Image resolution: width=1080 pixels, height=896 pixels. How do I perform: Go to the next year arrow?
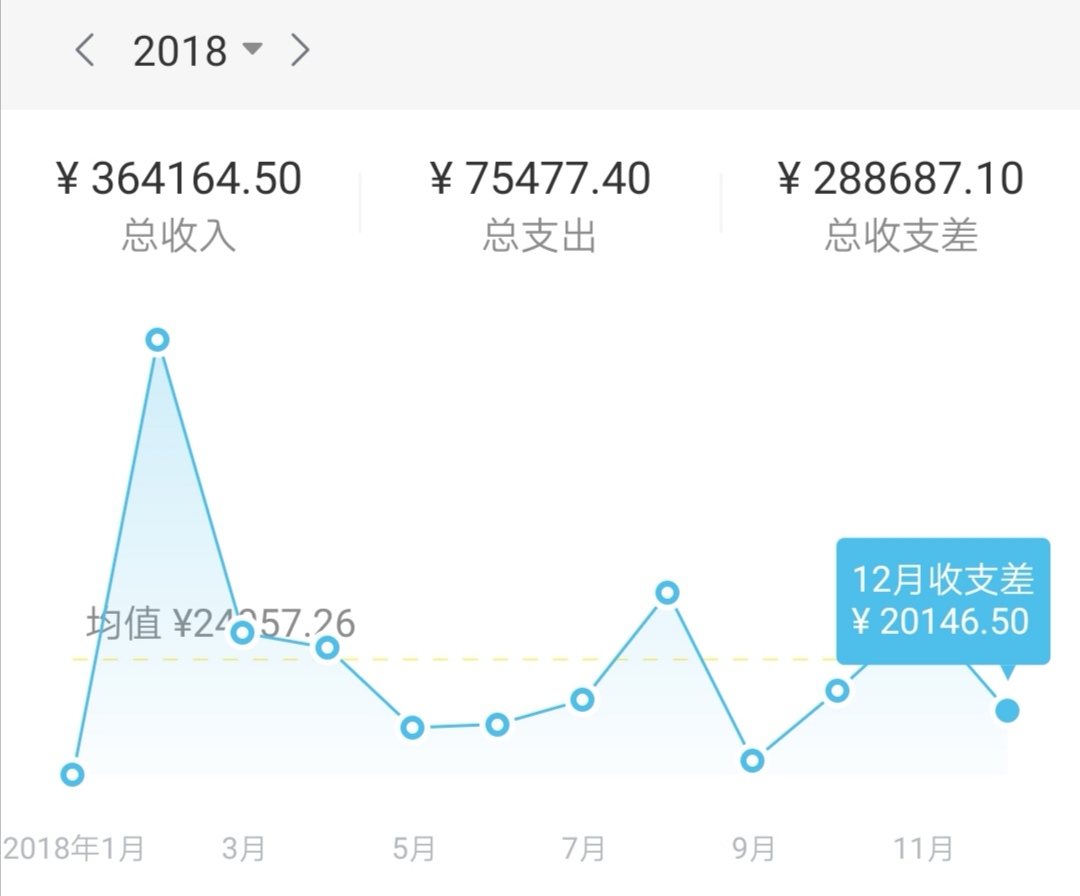tap(300, 50)
